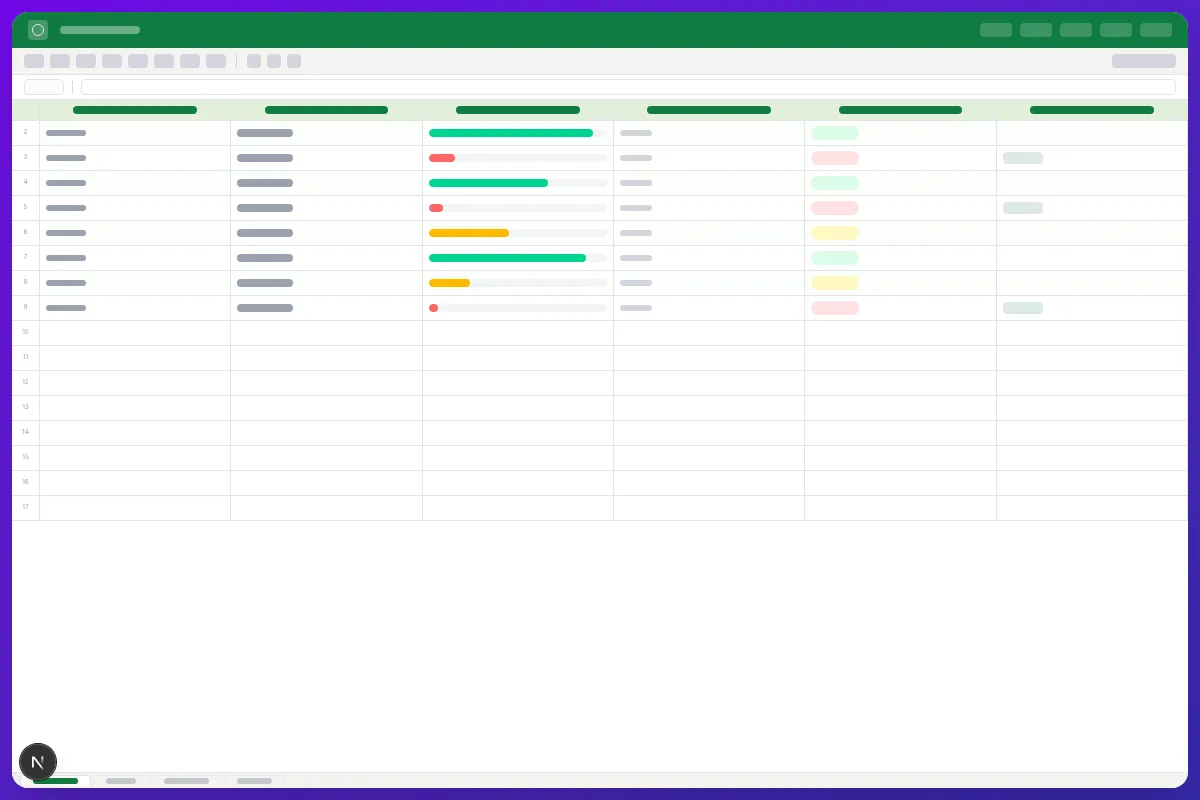This screenshot has width=1200, height=800.
Task: Click the red progress bar in row 3
Action: pos(442,158)
